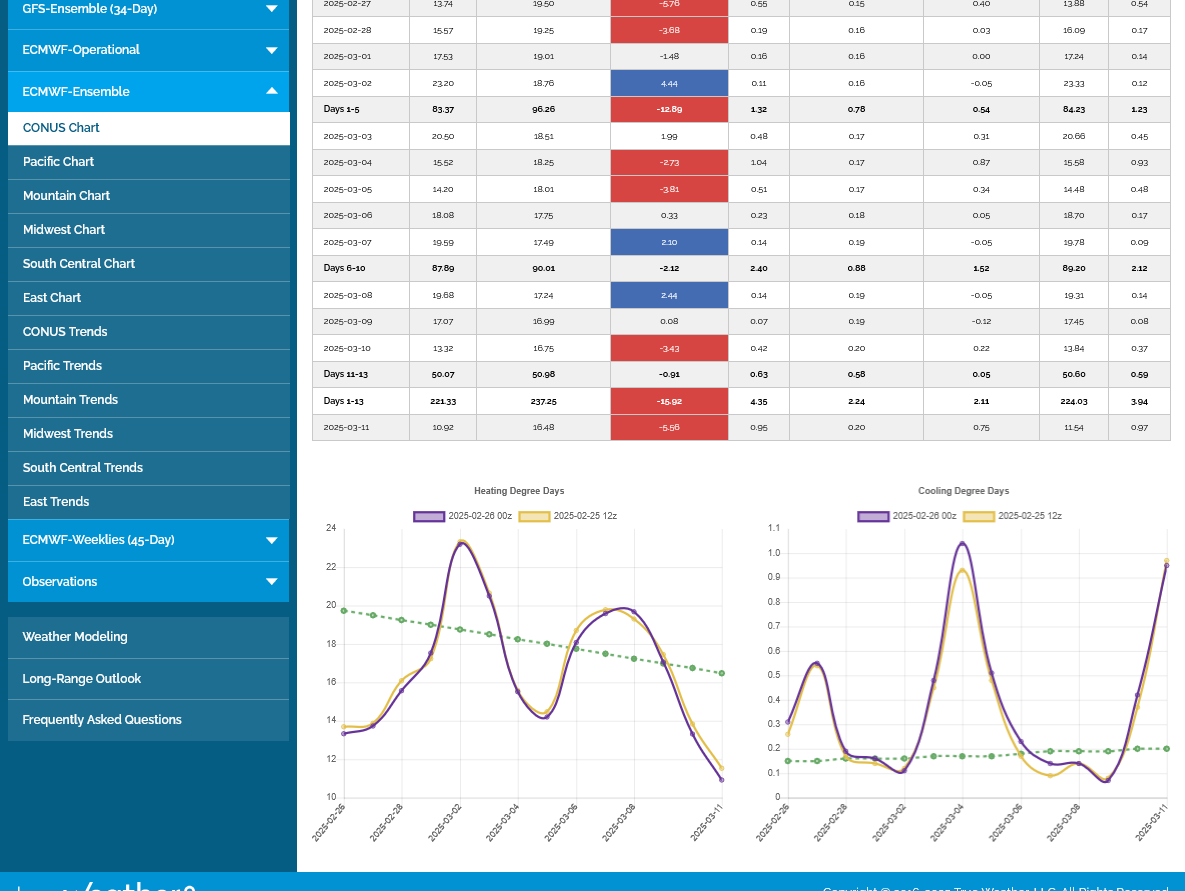Click purple swatch in Heating Degree Days legend
This screenshot has height=891, width=1185.
click(429, 517)
